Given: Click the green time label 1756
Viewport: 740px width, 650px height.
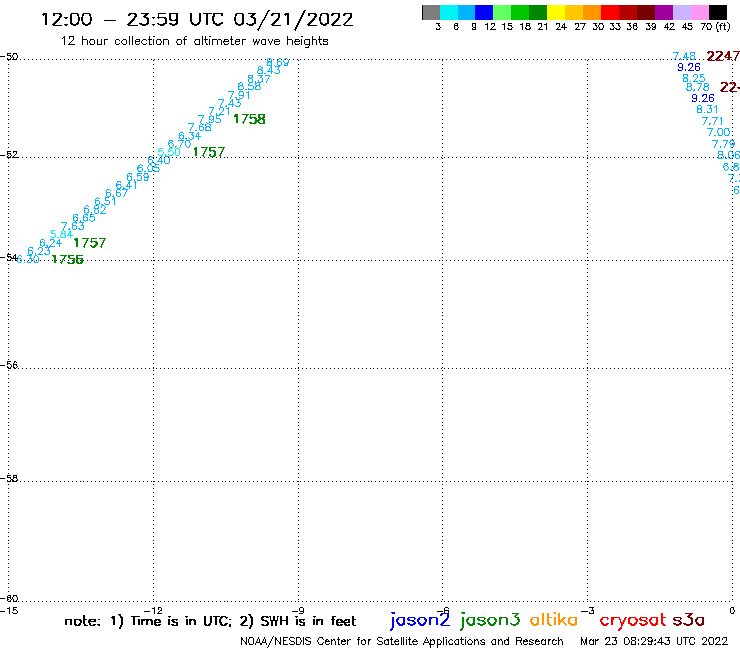Looking at the screenshot, I should pos(67,259).
